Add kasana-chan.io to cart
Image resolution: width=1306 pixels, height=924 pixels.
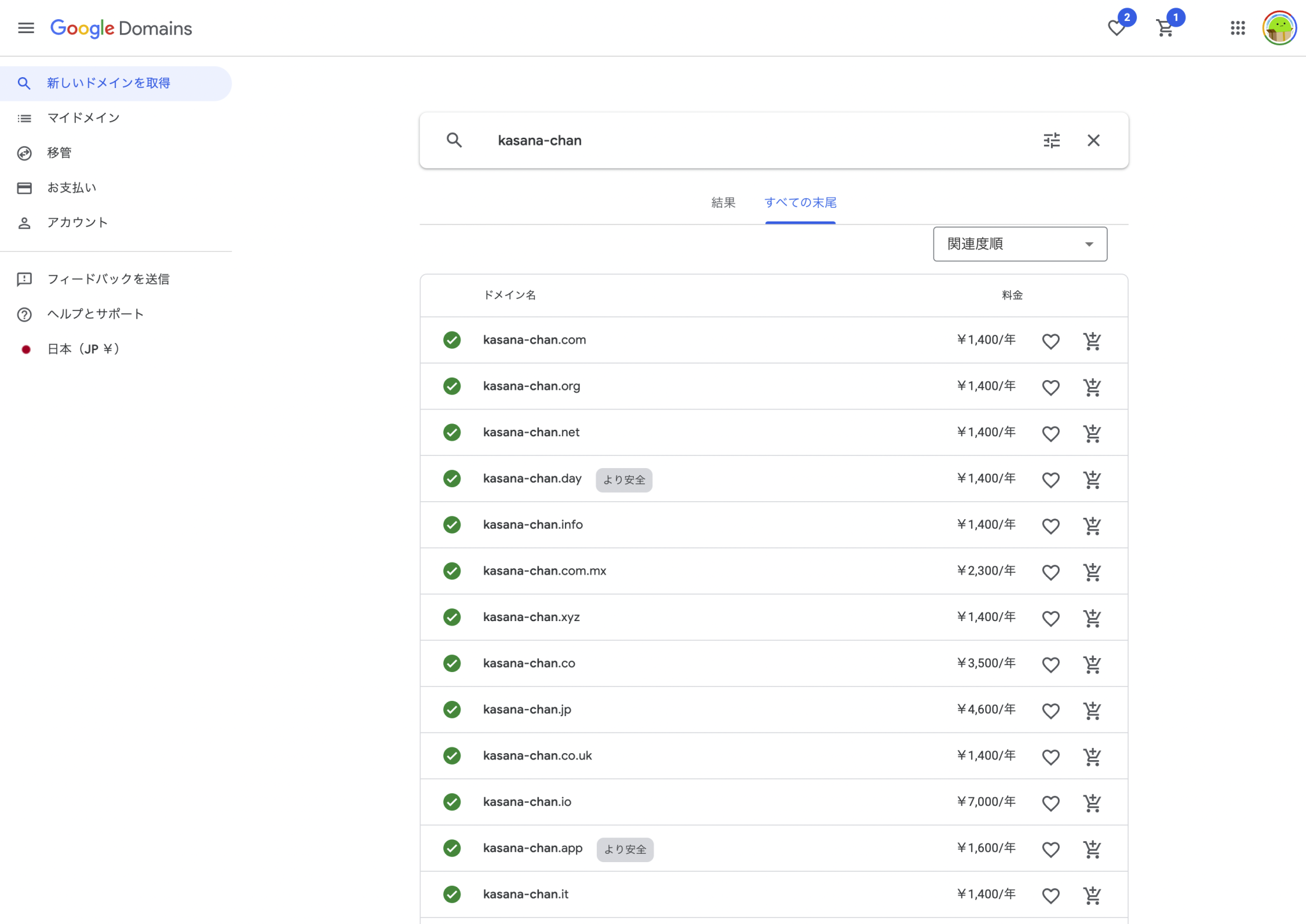1092,803
